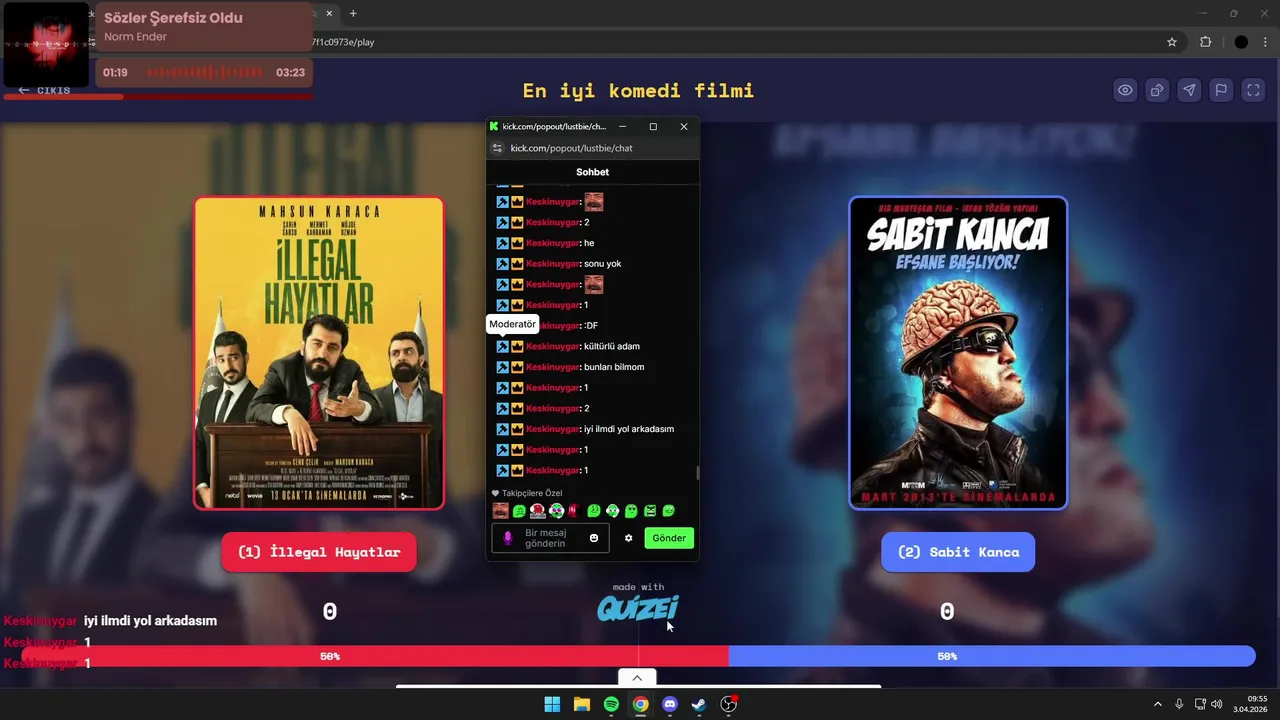This screenshot has width=1280, height=720.
Task: Click the dice randomize icon in the quiz header
Action: click(1157, 90)
